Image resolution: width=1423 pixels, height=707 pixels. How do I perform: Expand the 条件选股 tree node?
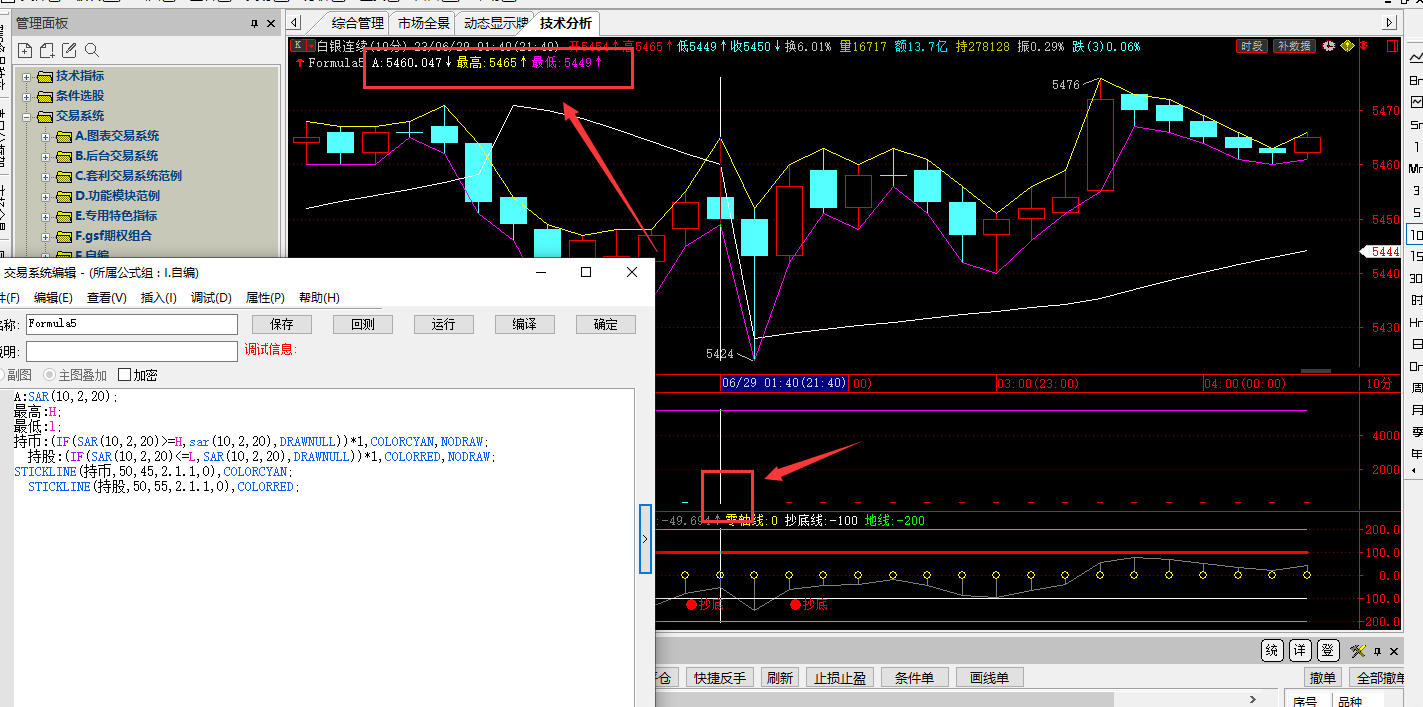27,96
